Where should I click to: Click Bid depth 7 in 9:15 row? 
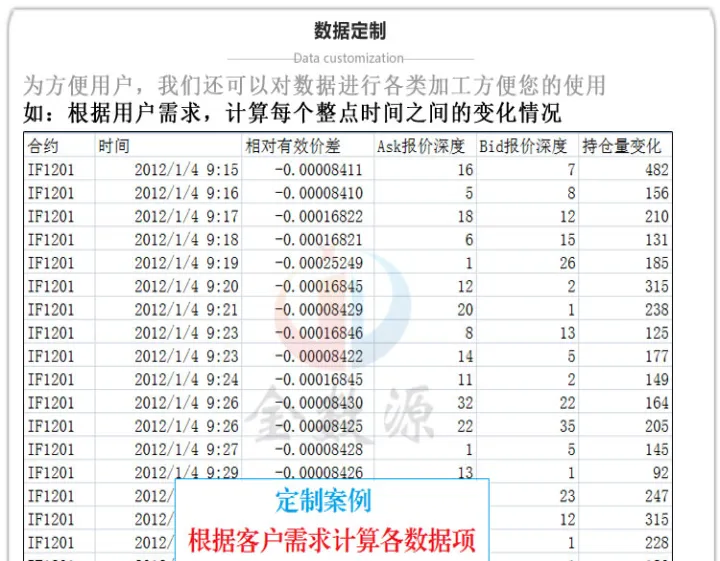(571, 170)
